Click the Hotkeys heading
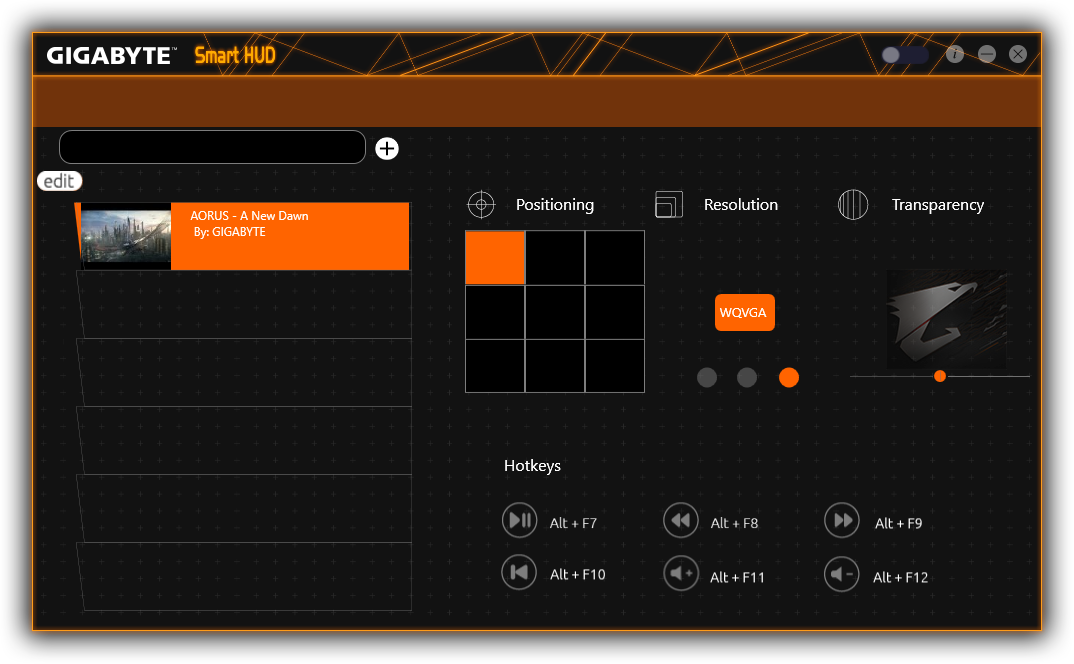This screenshot has width=1074, height=664. [x=532, y=466]
